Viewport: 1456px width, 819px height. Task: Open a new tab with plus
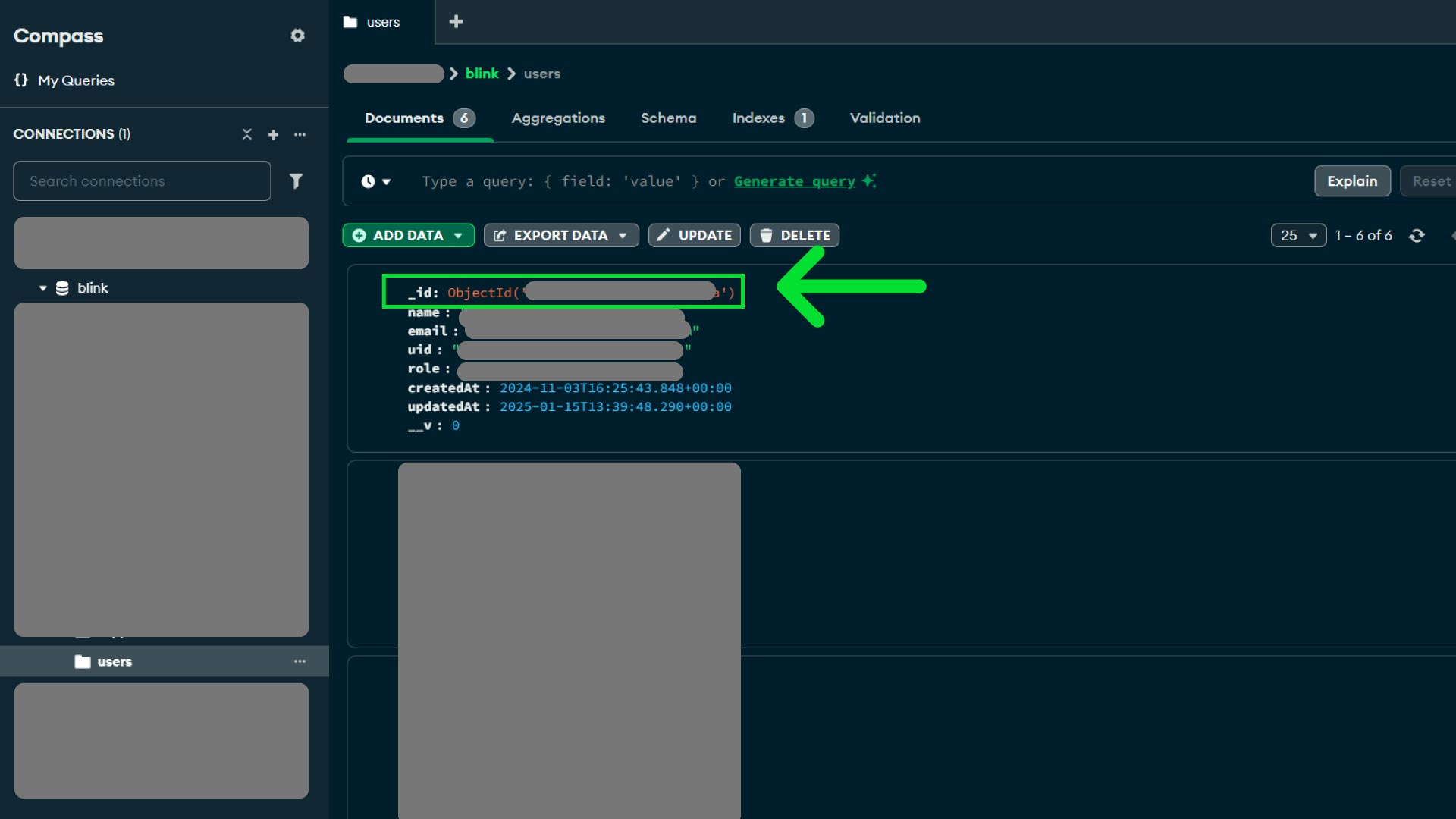(456, 22)
